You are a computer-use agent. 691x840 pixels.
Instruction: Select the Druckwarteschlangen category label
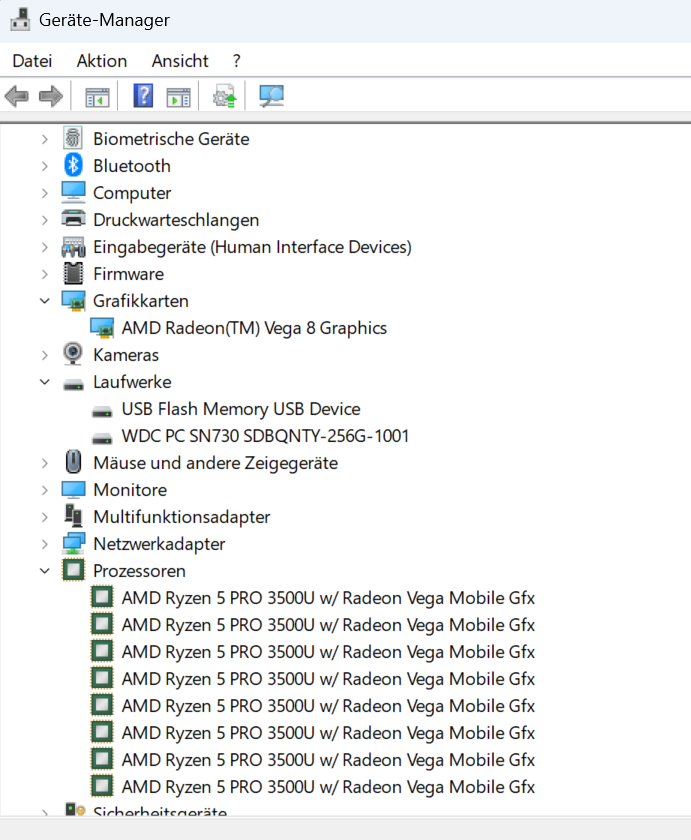coord(176,220)
